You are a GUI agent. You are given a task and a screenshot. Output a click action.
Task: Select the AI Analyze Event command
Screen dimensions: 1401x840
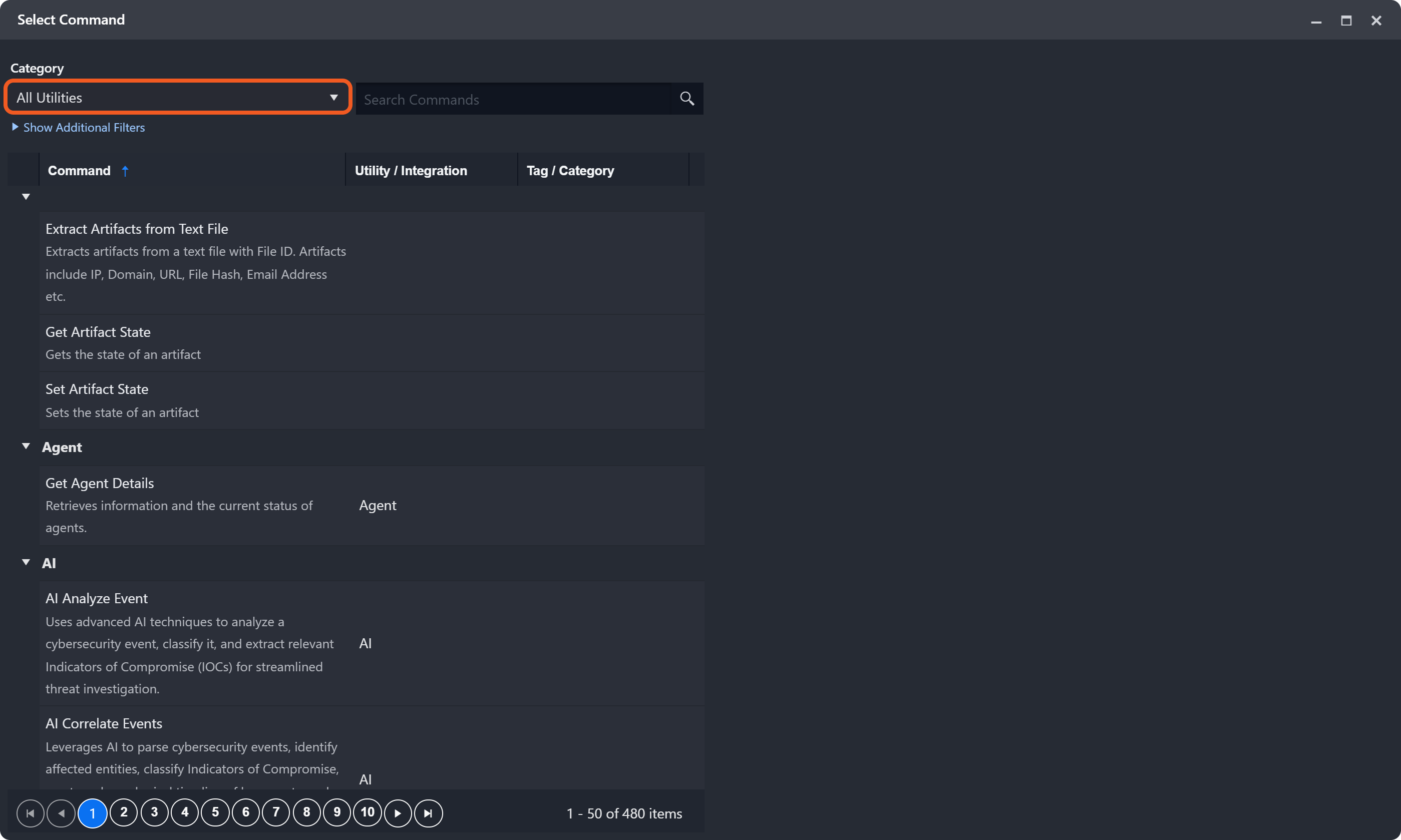point(96,598)
